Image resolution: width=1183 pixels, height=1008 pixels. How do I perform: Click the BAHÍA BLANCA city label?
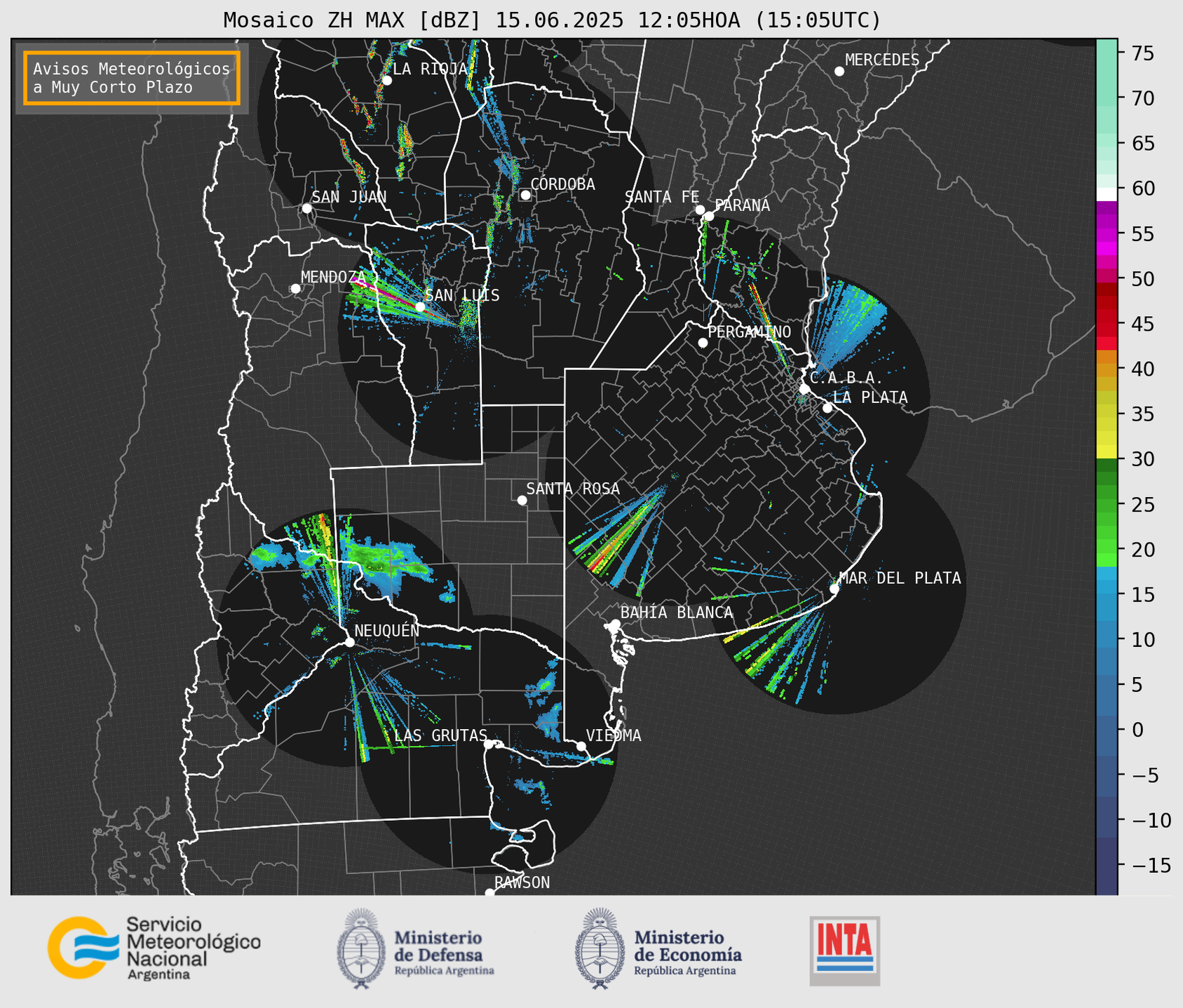click(676, 613)
